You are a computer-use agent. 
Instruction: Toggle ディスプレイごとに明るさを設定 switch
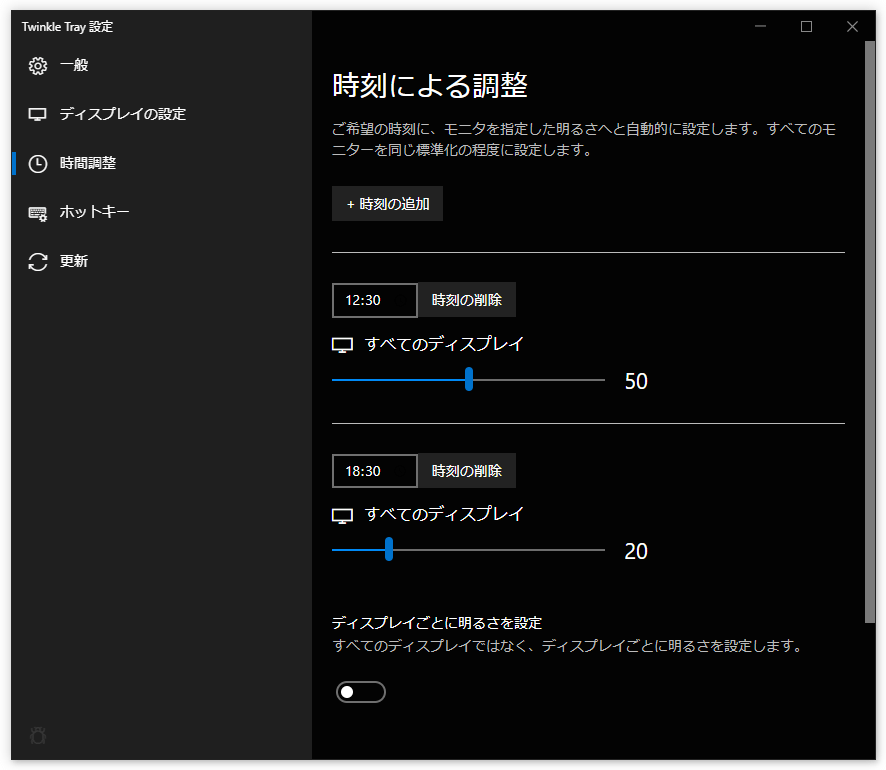(361, 692)
